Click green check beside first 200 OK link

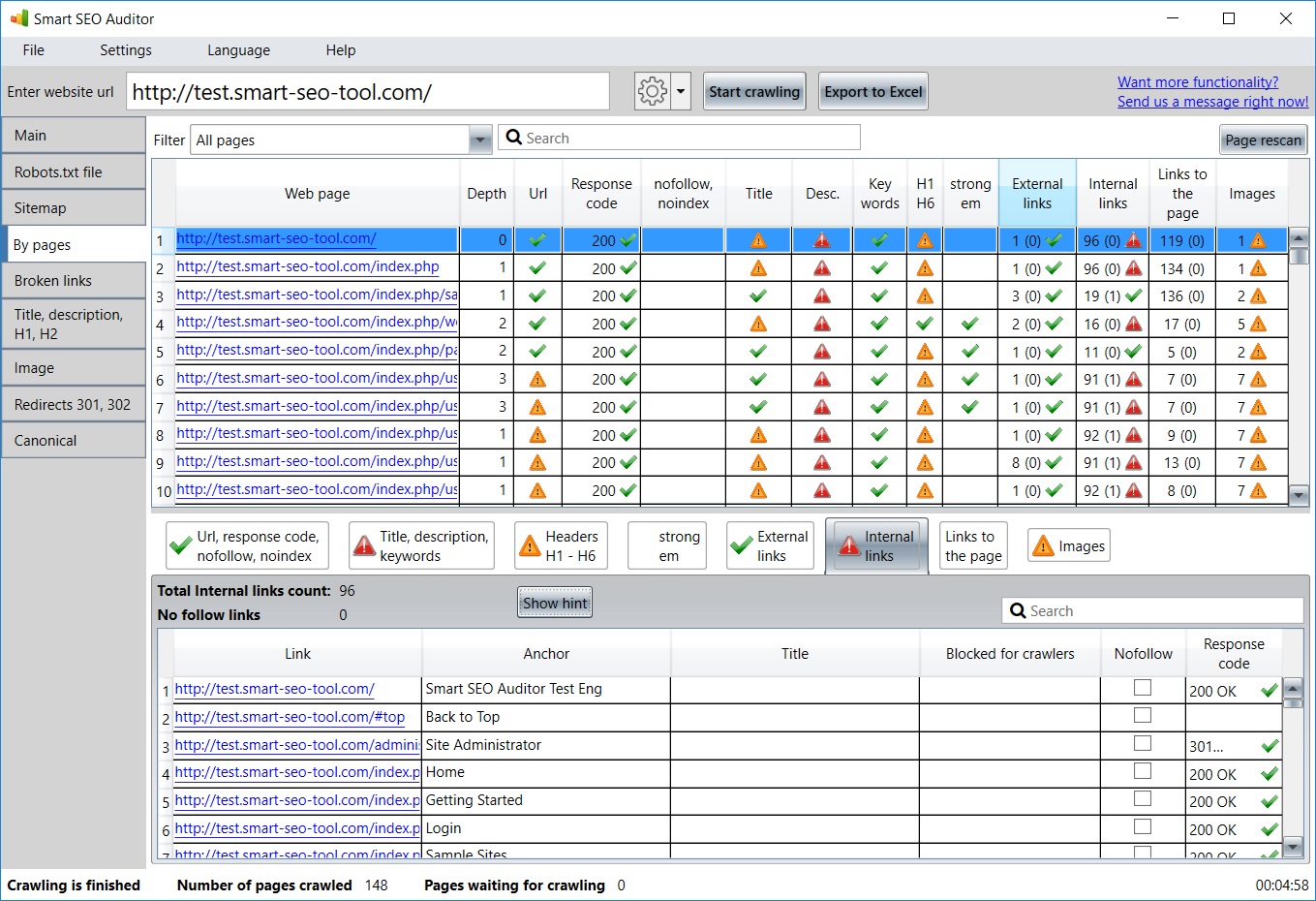[x=1269, y=691]
